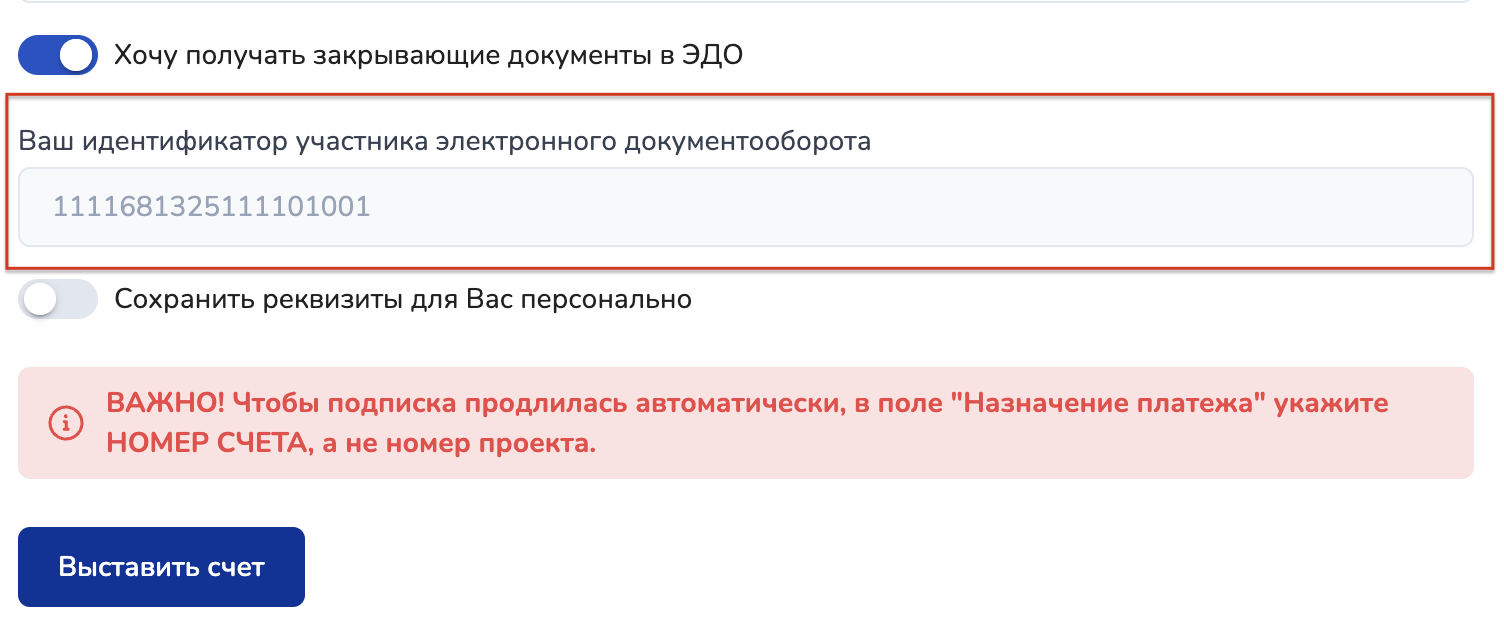
Task: Click the label 'Хочу получать закрывающие документы в ЭДО'
Action: tap(428, 55)
